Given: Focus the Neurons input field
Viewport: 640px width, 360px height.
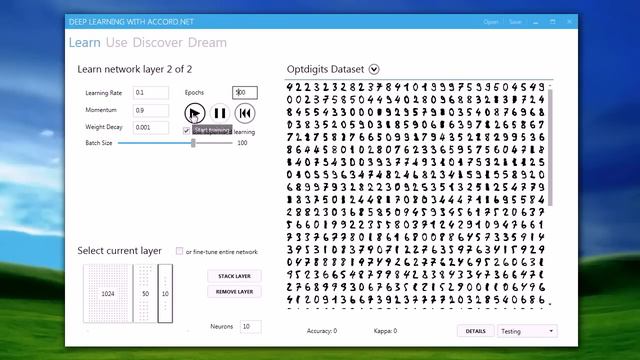Looking at the screenshot, I should click(250, 327).
